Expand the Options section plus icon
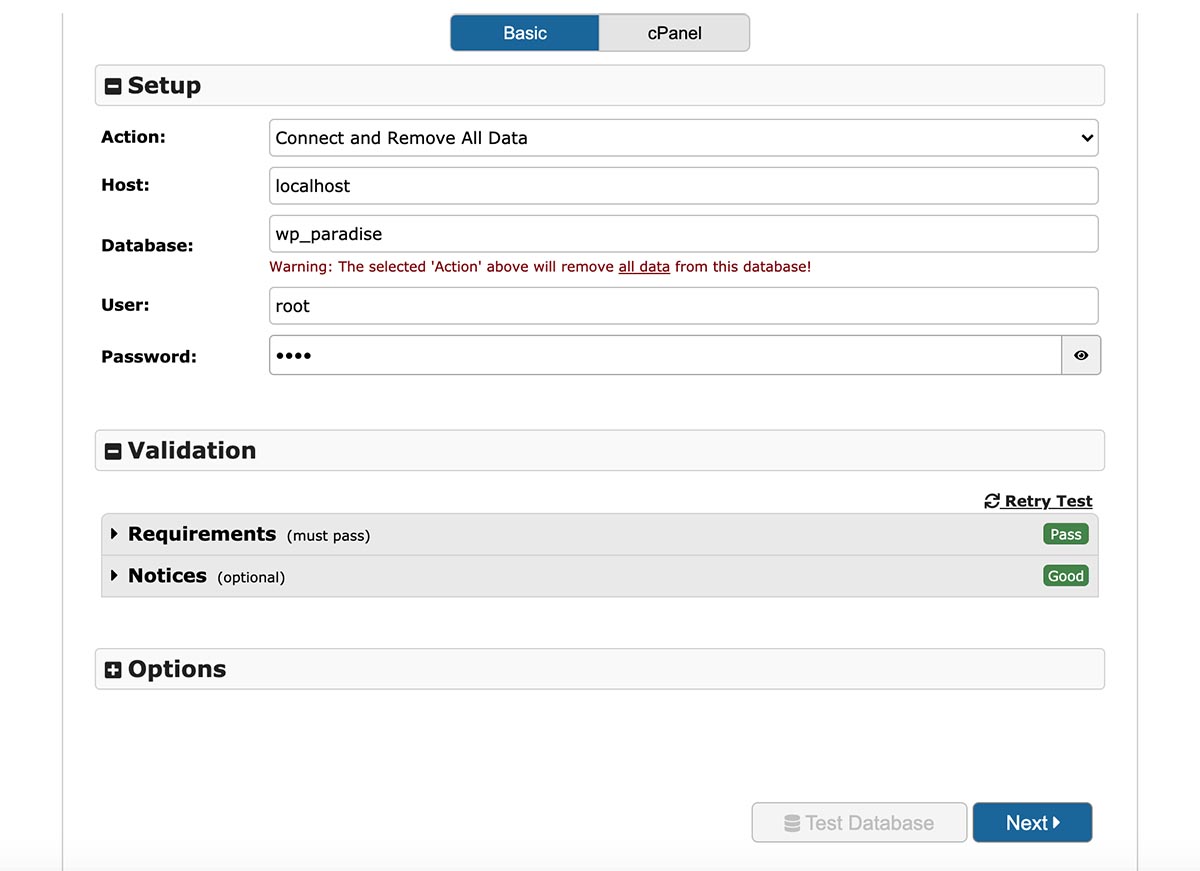 [113, 670]
